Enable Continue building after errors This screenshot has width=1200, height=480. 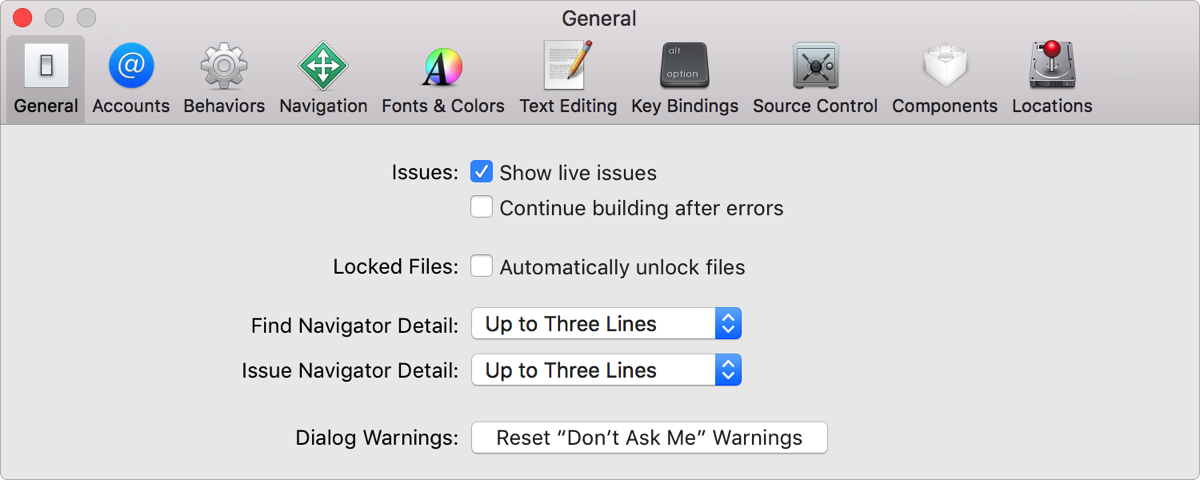(x=482, y=208)
